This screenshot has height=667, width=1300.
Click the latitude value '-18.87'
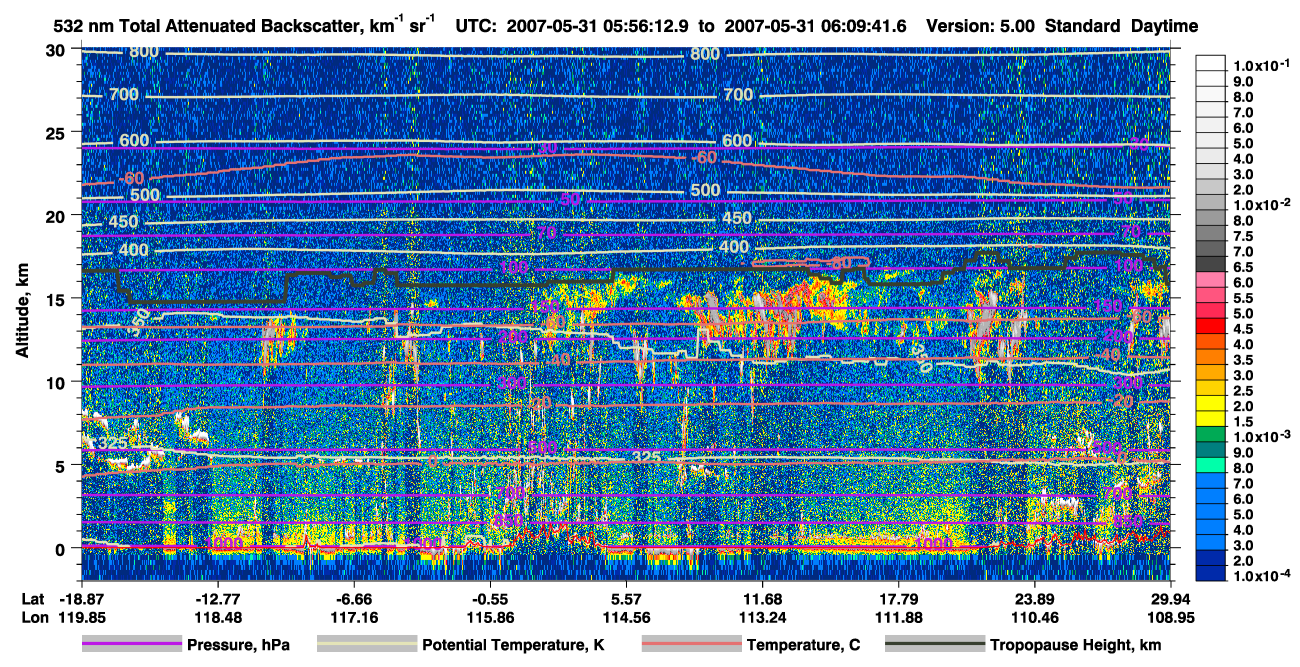[x=81, y=598]
